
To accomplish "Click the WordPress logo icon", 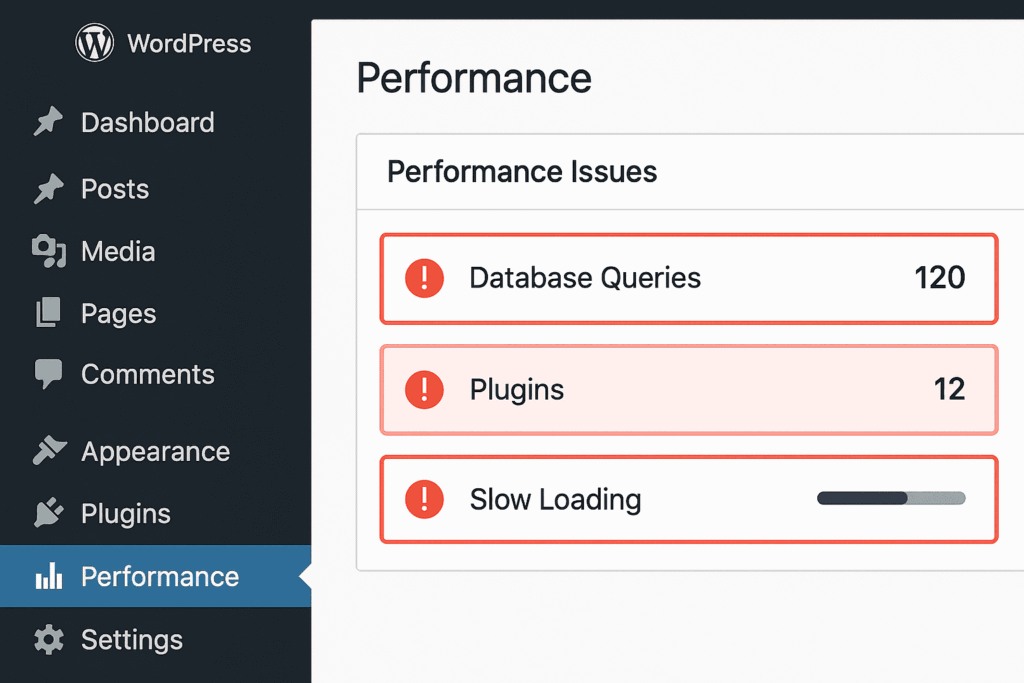I will pyautogui.click(x=95, y=43).
